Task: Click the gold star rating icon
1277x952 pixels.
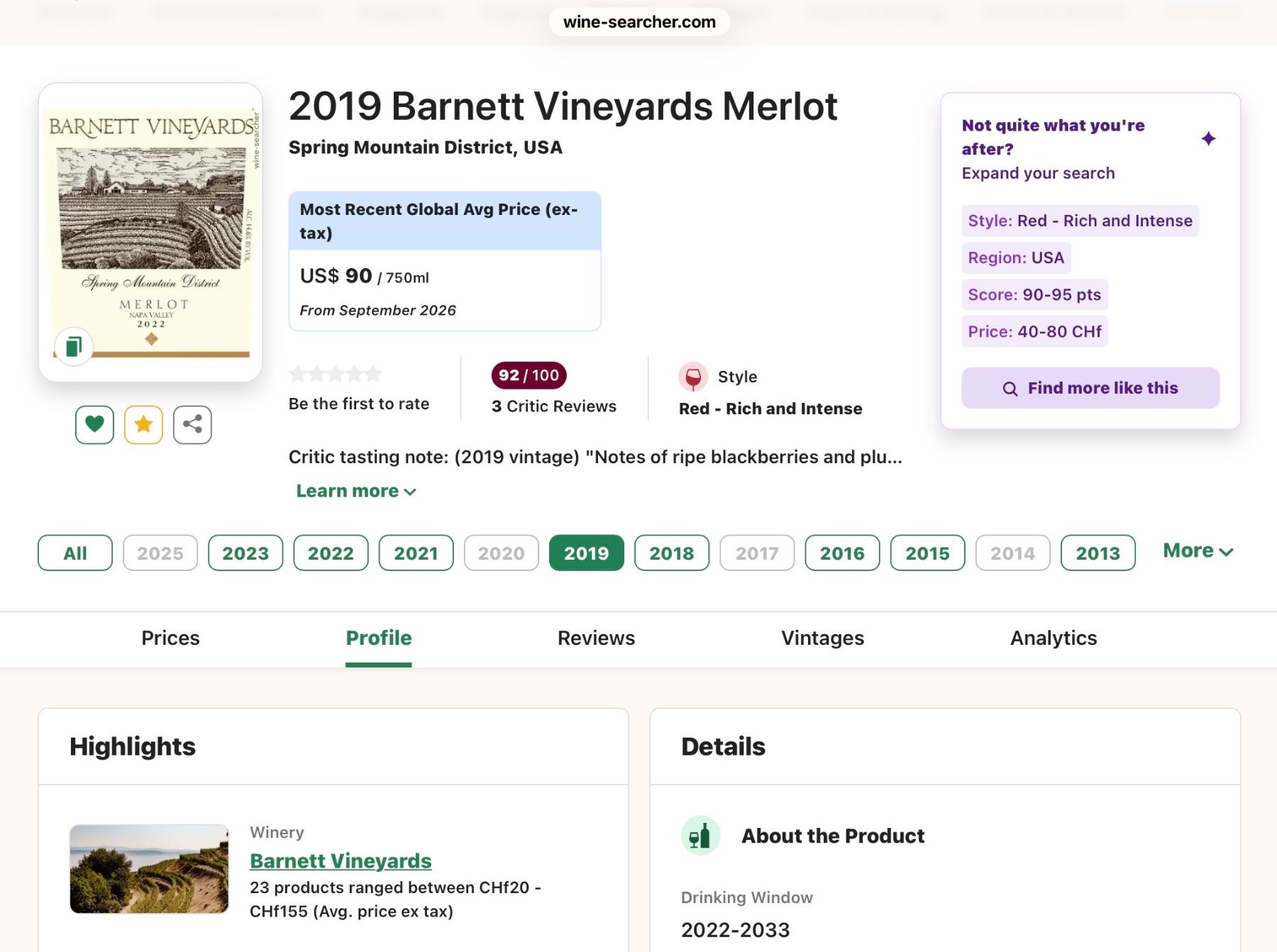Action: pyautogui.click(x=143, y=424)
